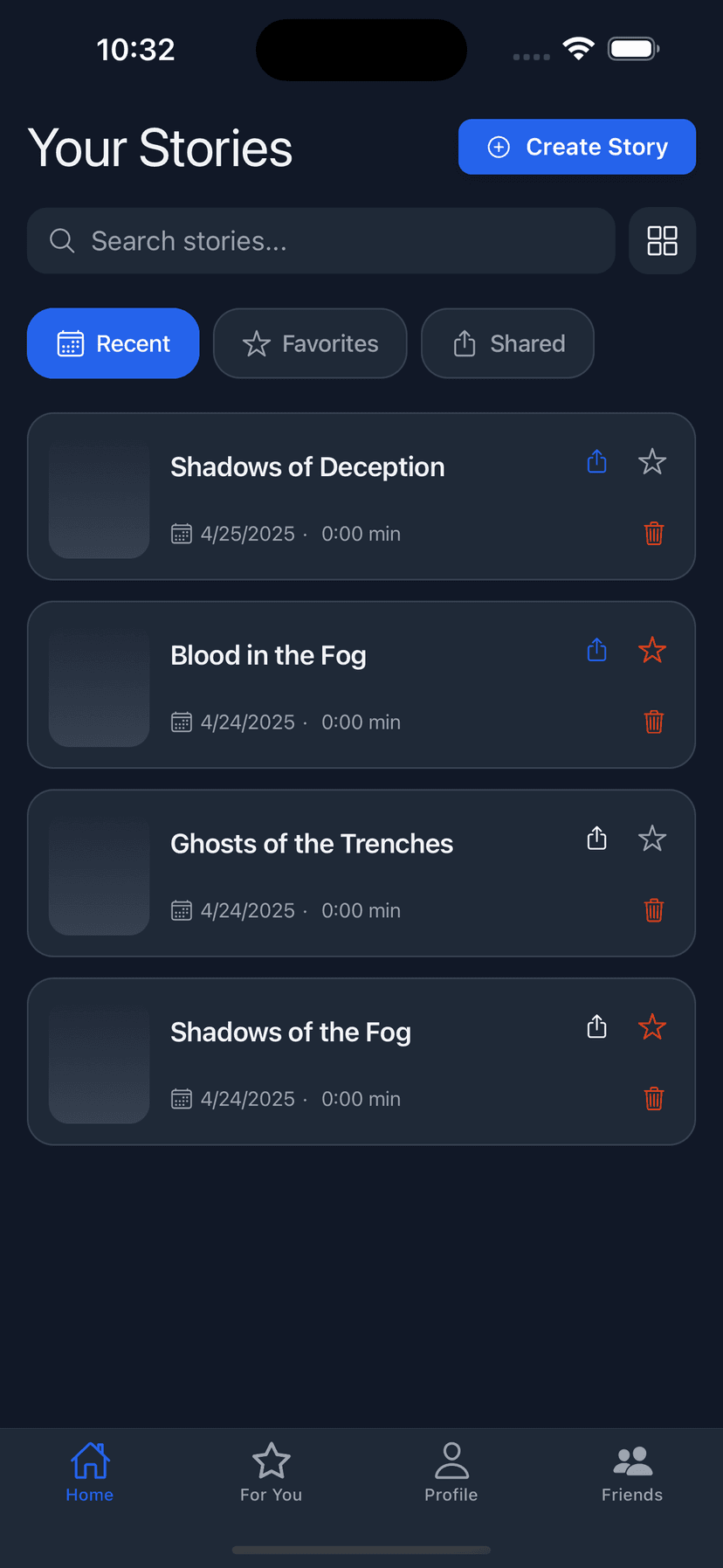Go to the Profile tab
The image size is (723, 1568).
[451, 1473]
